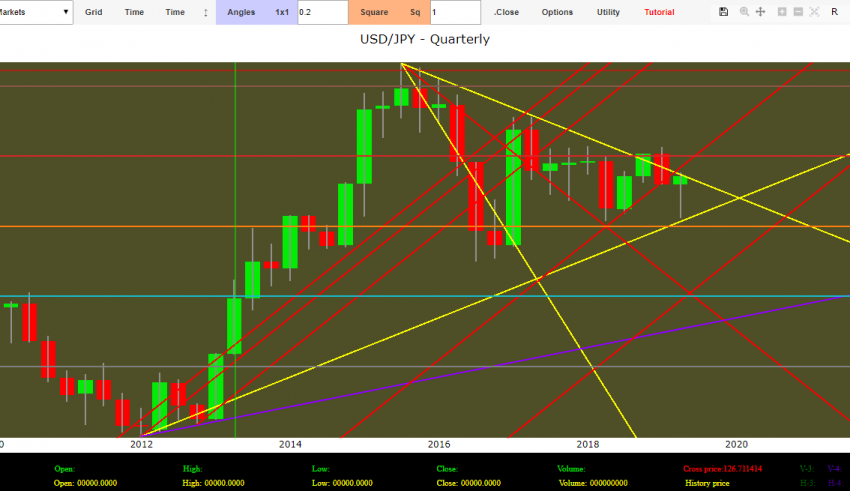Toggle the 1x1 angle mode

(x=282, y=12)
